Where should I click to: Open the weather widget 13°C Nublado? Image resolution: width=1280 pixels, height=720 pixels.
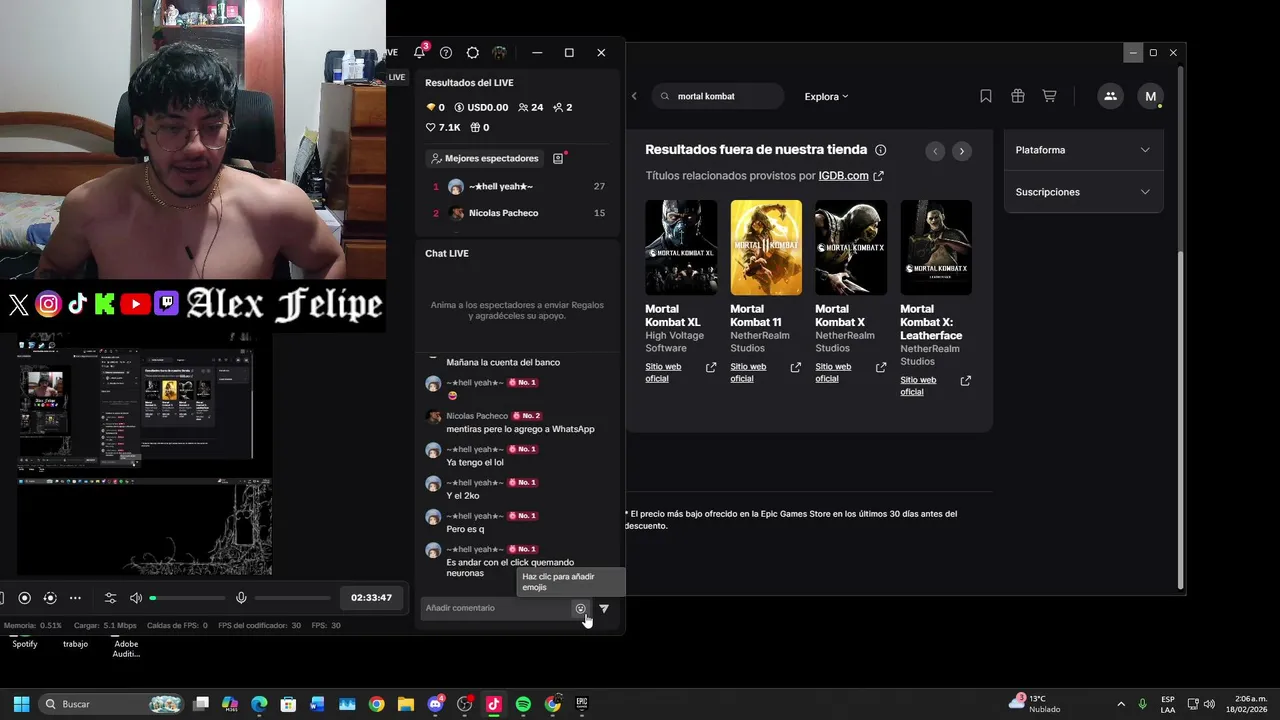pos(1035,704)
